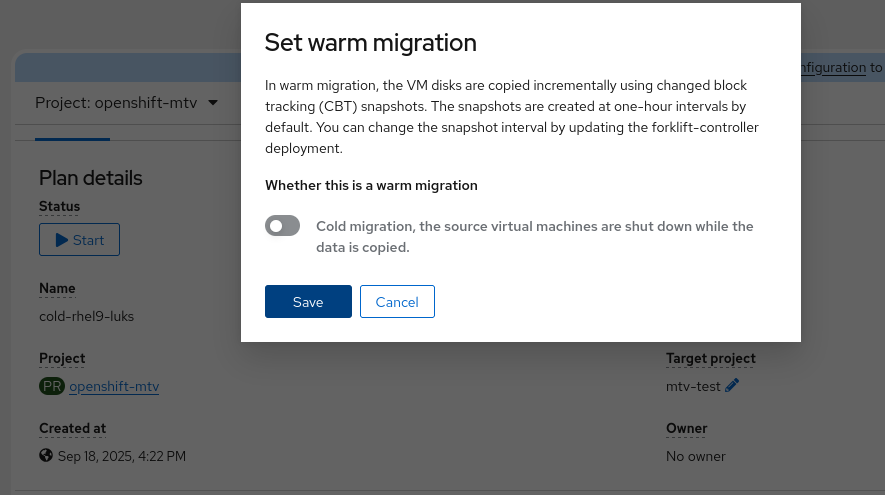The width and height of the screenshot is (885, 495).
Task: Click the green PR project badge
Action: 52,386
